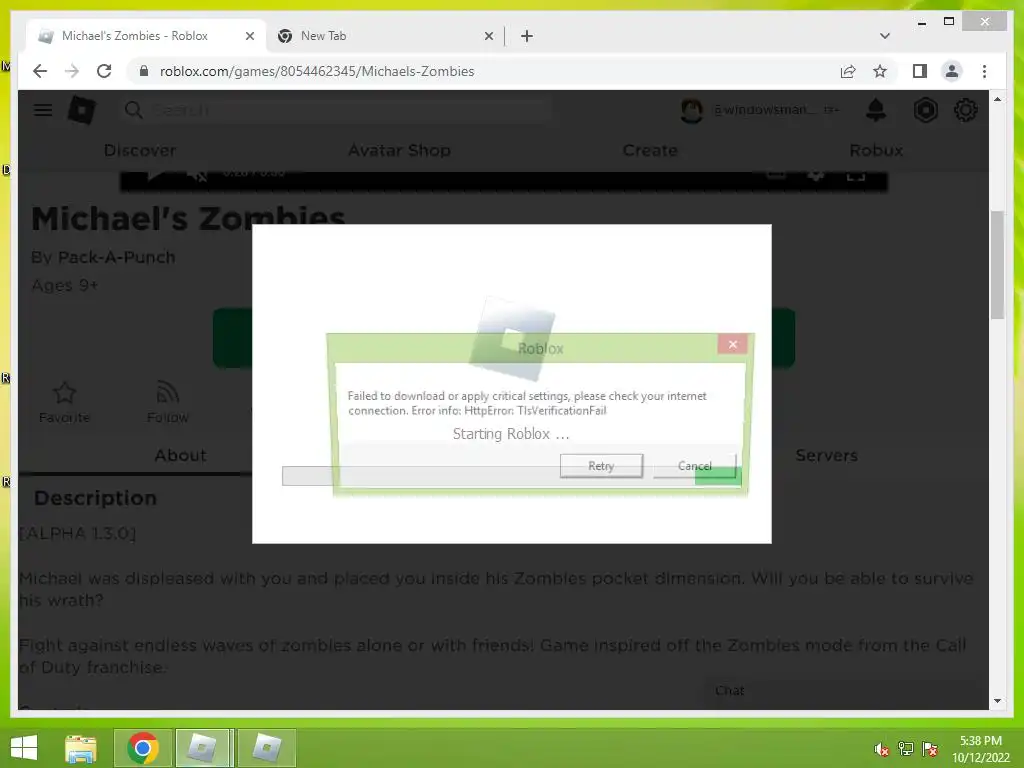Mute the game video

click(200, 176)
